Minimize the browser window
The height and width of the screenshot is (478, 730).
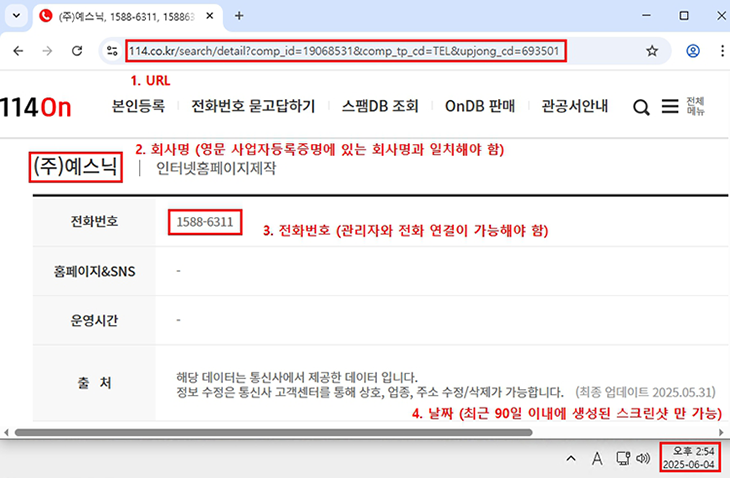pos(647,15)
